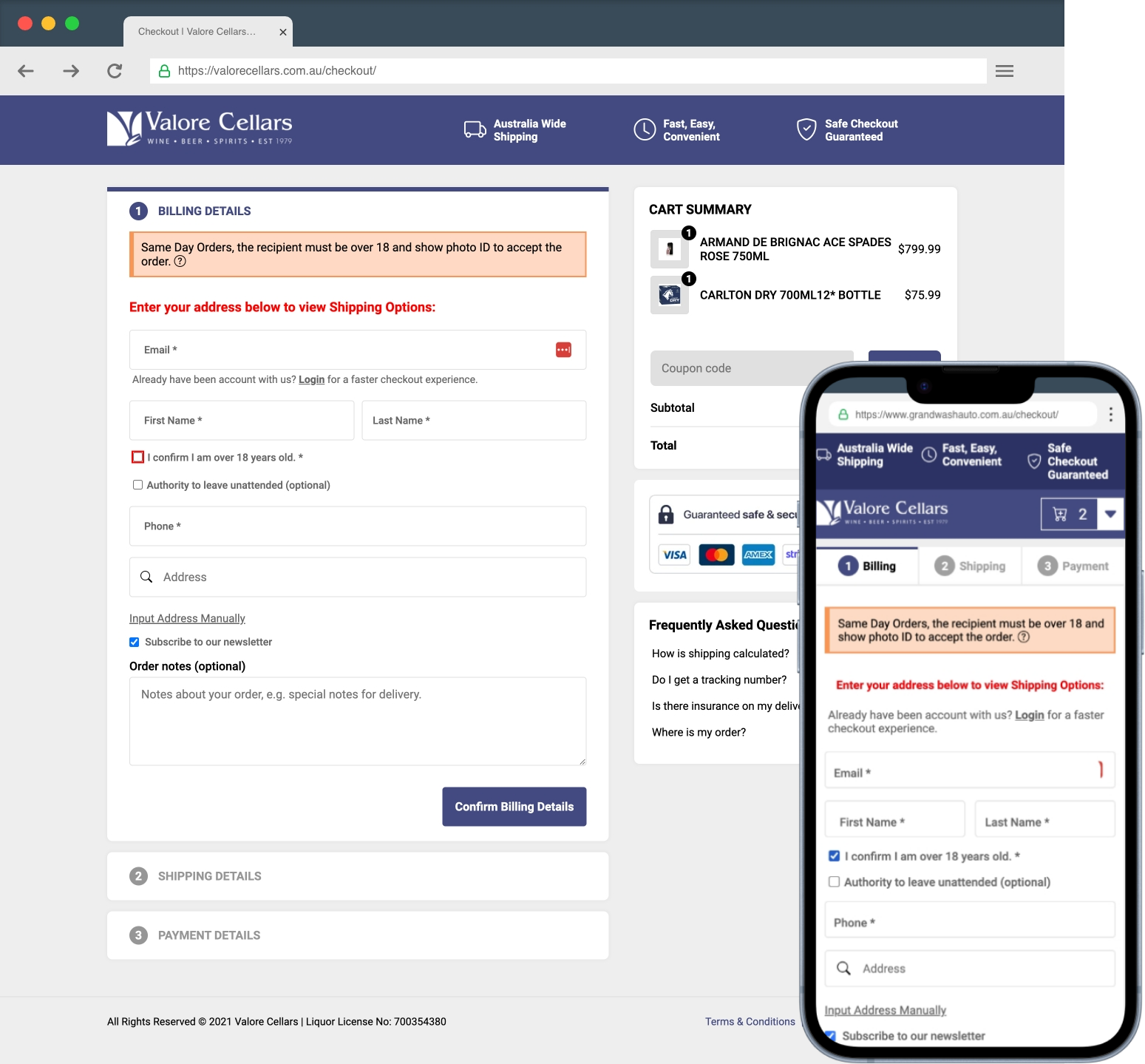
Task: Click the Amex card logo
Action: (758, 555)
